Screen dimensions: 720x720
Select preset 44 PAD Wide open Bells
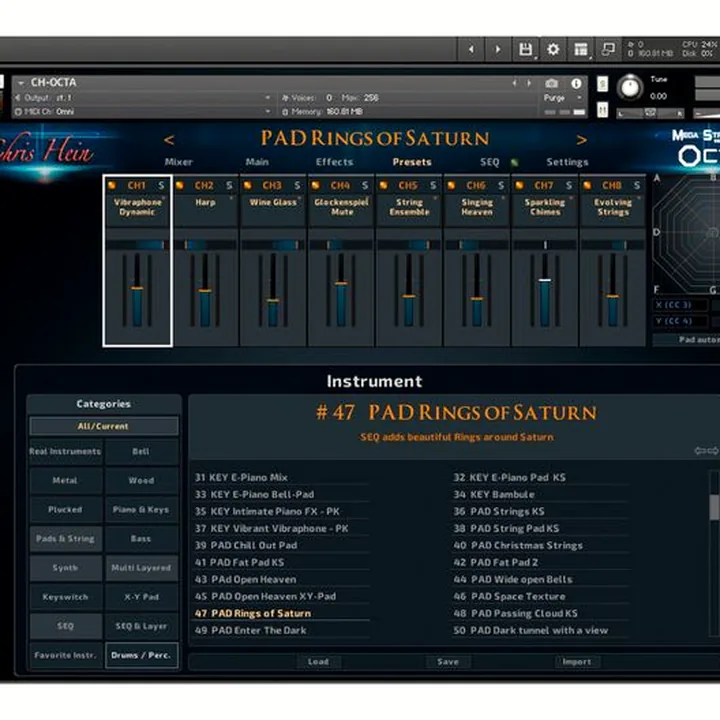[540, 579]
